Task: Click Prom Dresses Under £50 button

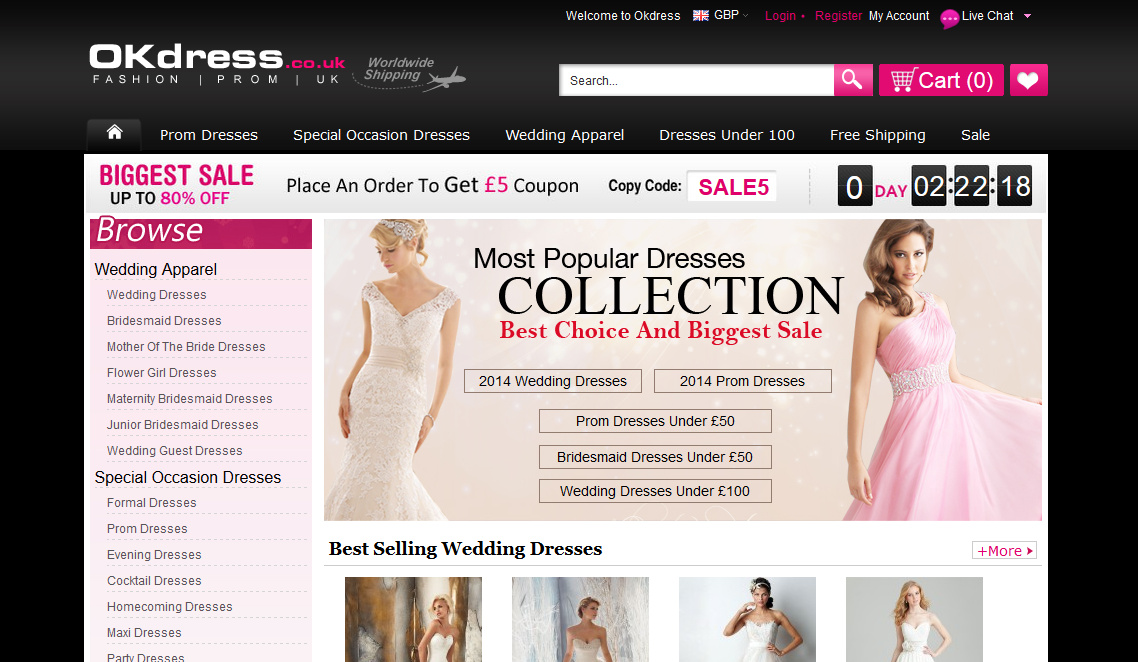Action: (x=655, y=421)
